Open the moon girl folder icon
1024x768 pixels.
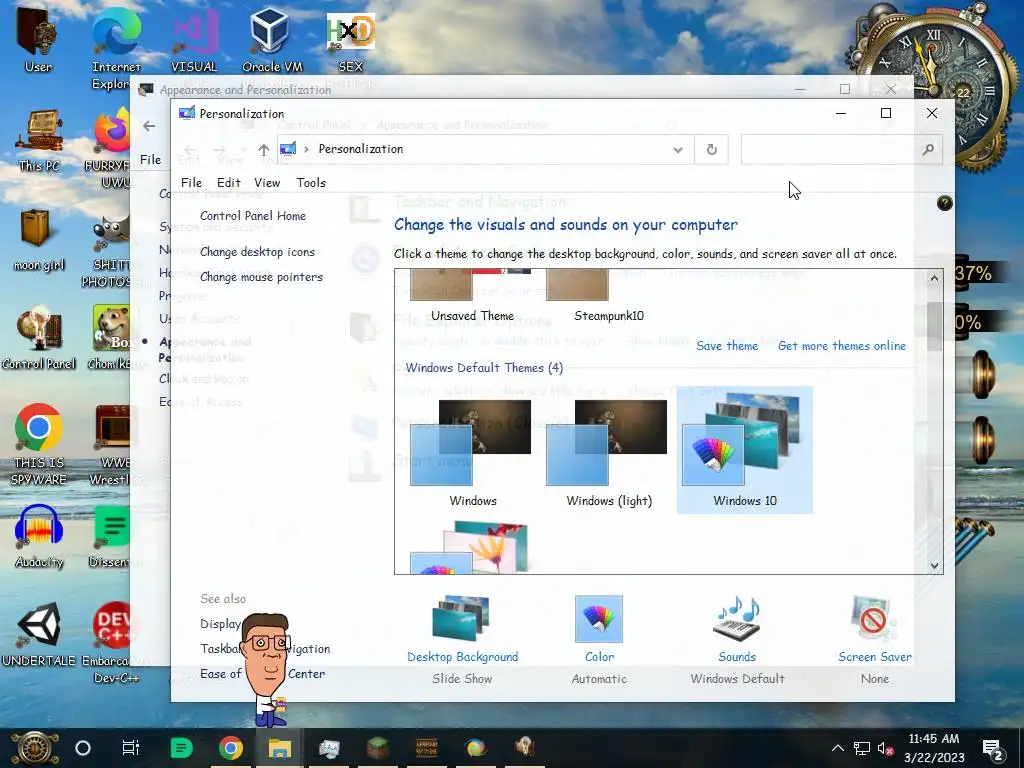[38, 240]
